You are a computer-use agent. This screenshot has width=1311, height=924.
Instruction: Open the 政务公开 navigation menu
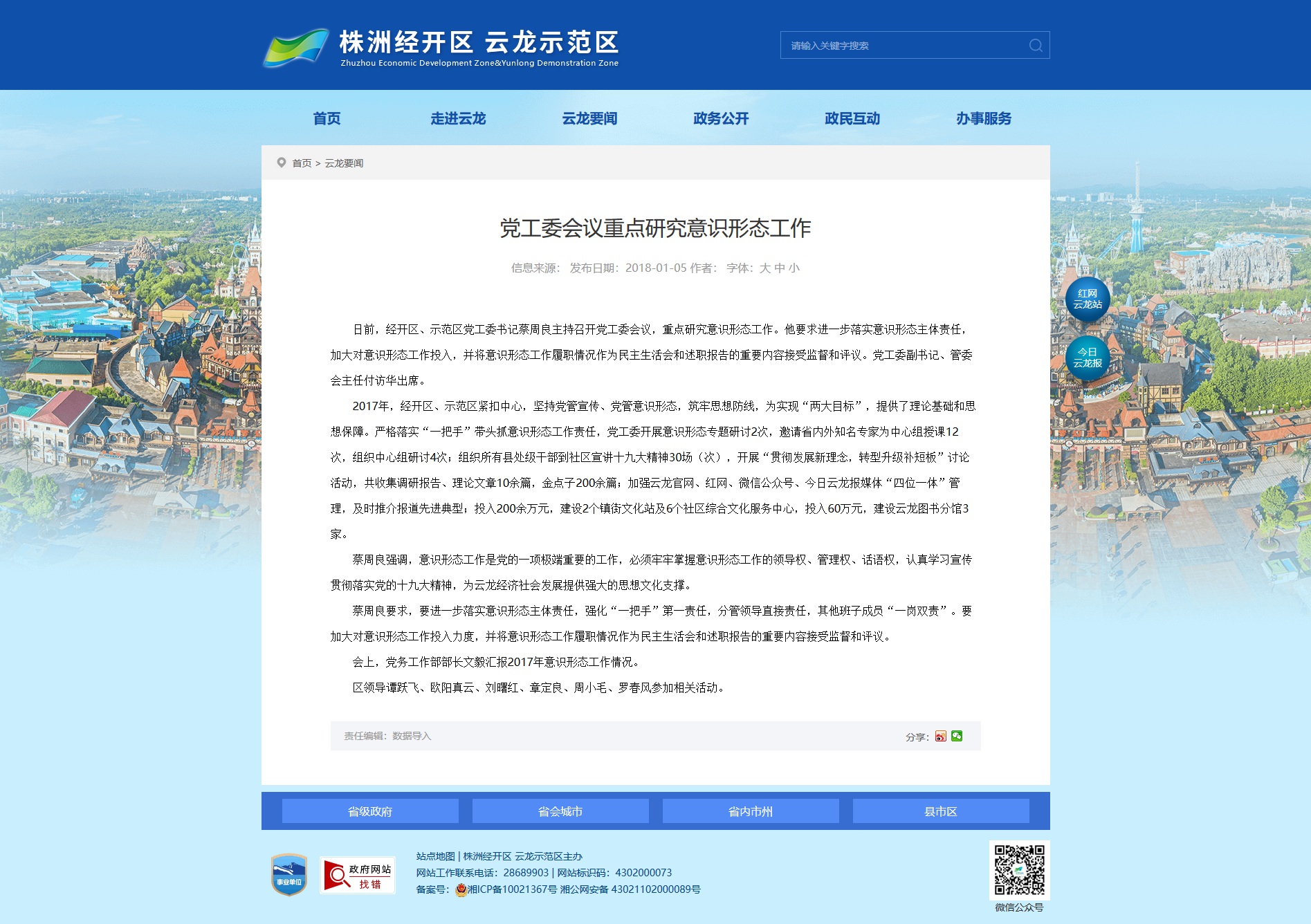pos(721,119)
